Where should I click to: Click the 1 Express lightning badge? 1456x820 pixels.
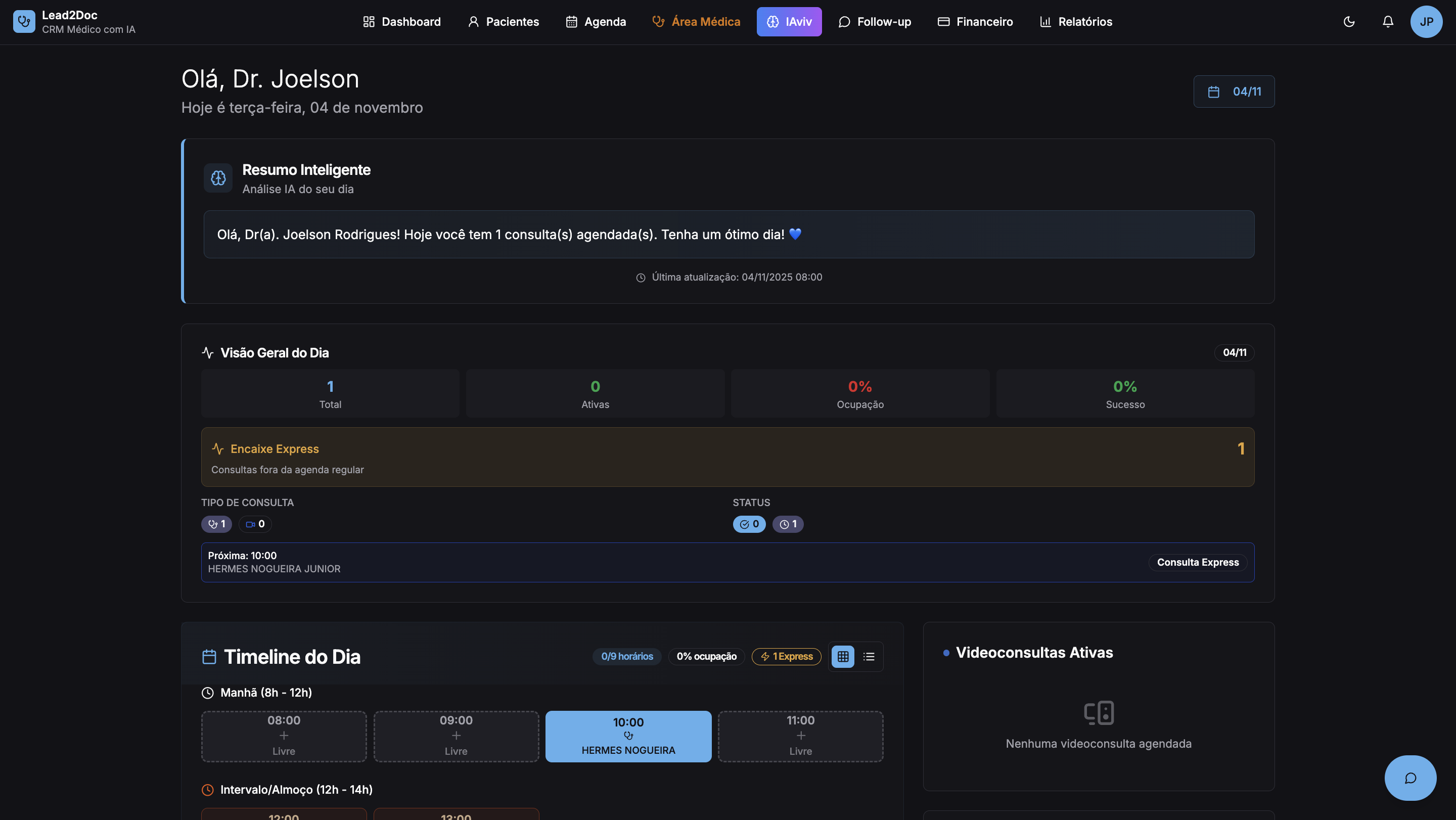pyautogui.click(x=786, y=656)
